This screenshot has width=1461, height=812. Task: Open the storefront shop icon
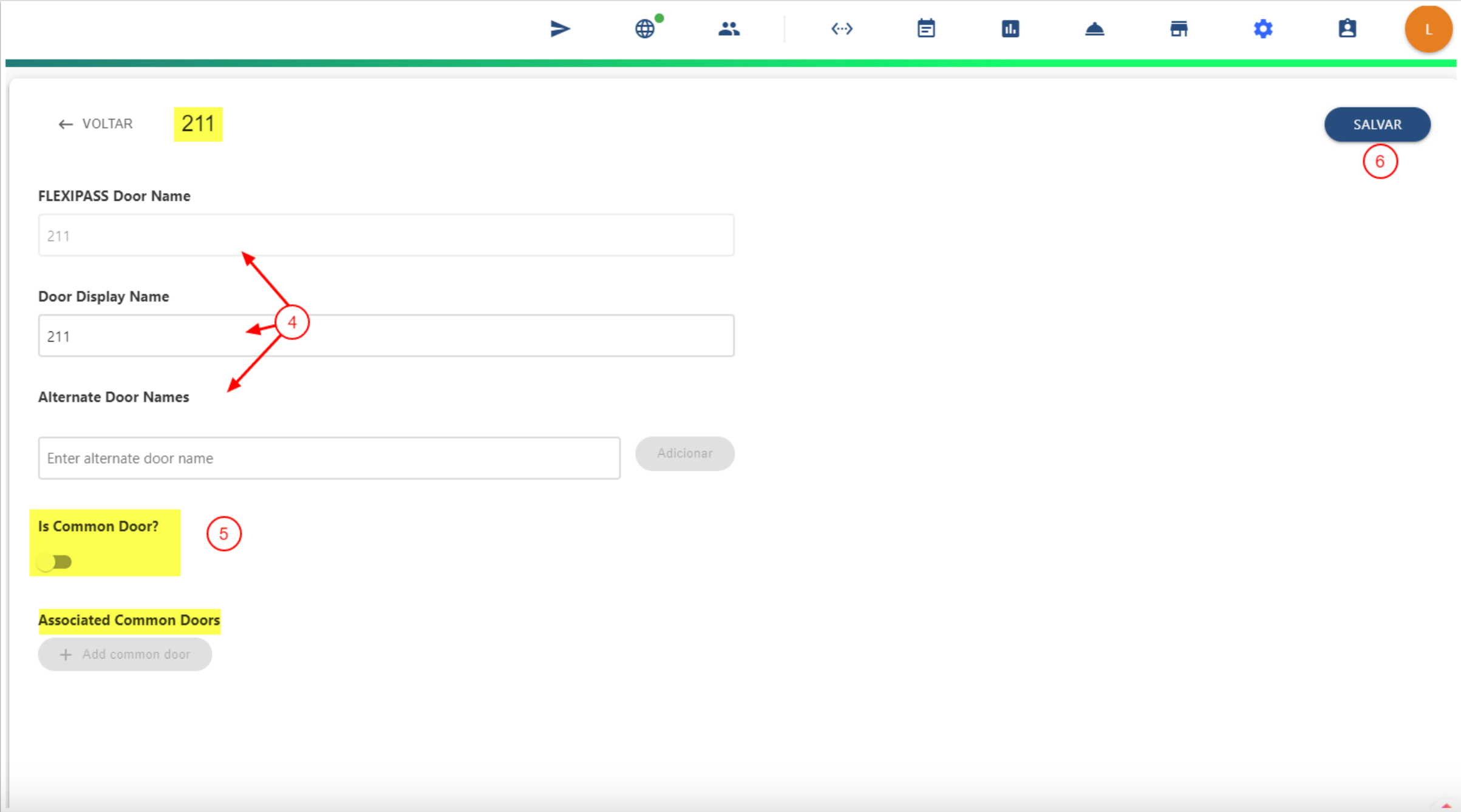point(1179,29)
